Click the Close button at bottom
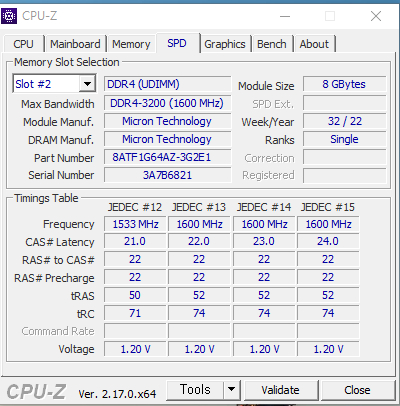The image size is (400, 406). [x=357, y=390]
